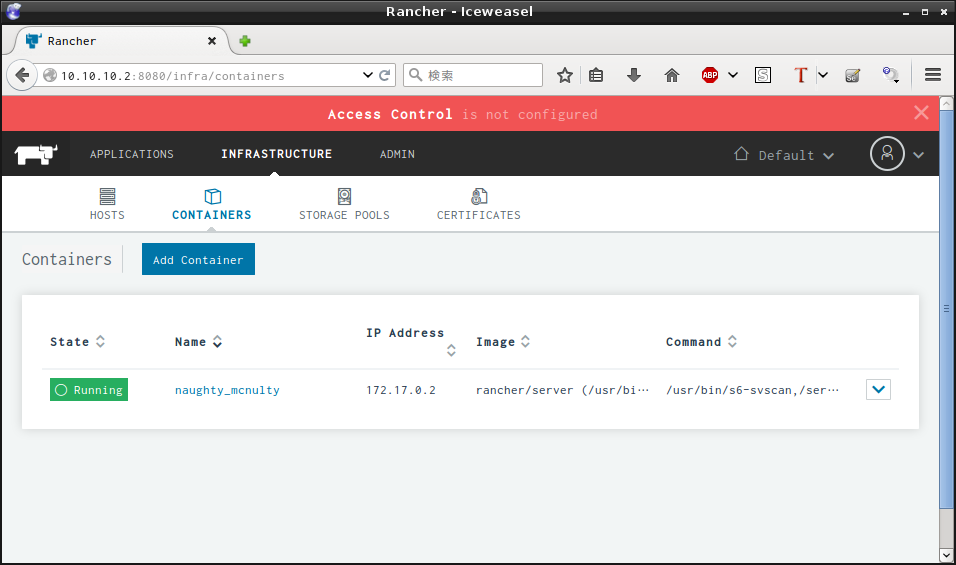The width and height of the screenshot is (956, 565).
Task: Open the Infrastructure menu
Action: pos(276,154)
